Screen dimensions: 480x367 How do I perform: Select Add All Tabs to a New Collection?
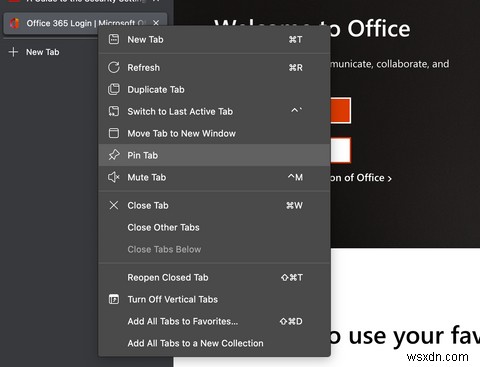coord(214,343)
